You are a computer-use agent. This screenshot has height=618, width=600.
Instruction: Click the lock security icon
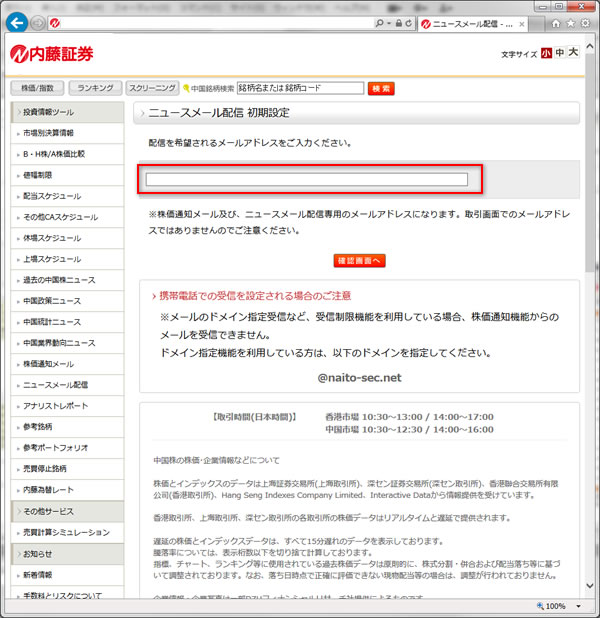coord(399,23)
